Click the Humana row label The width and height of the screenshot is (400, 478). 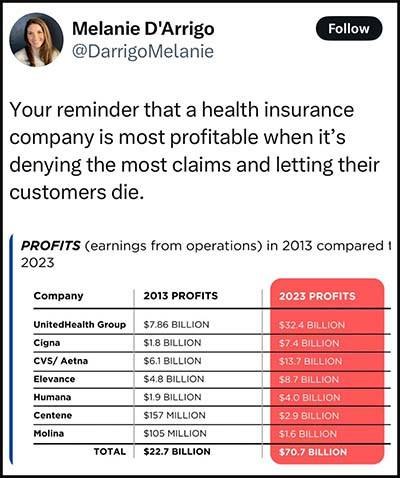point(52,397)
